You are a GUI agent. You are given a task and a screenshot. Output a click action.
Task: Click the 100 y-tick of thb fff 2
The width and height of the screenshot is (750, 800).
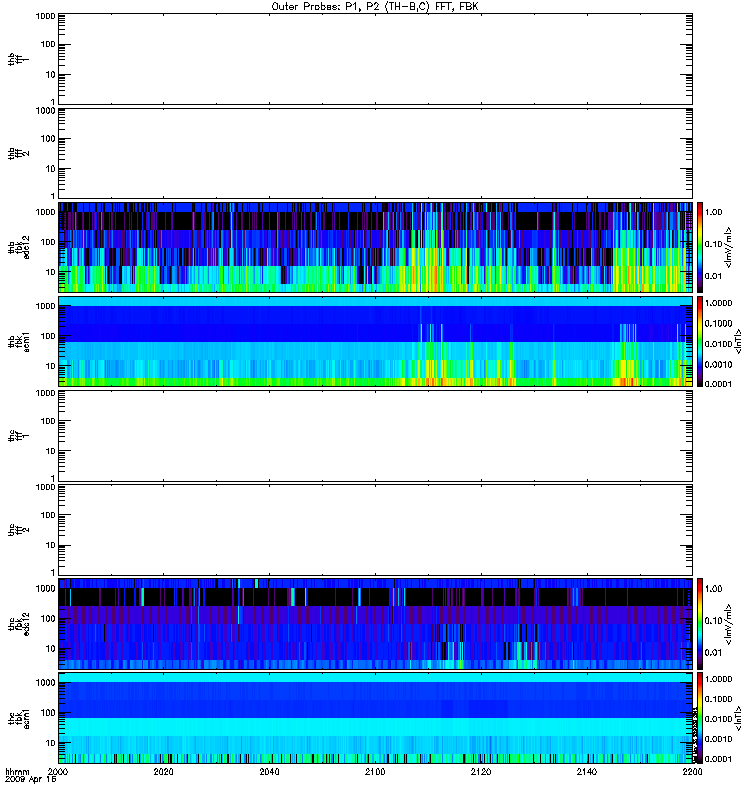[x=48, y=139]
